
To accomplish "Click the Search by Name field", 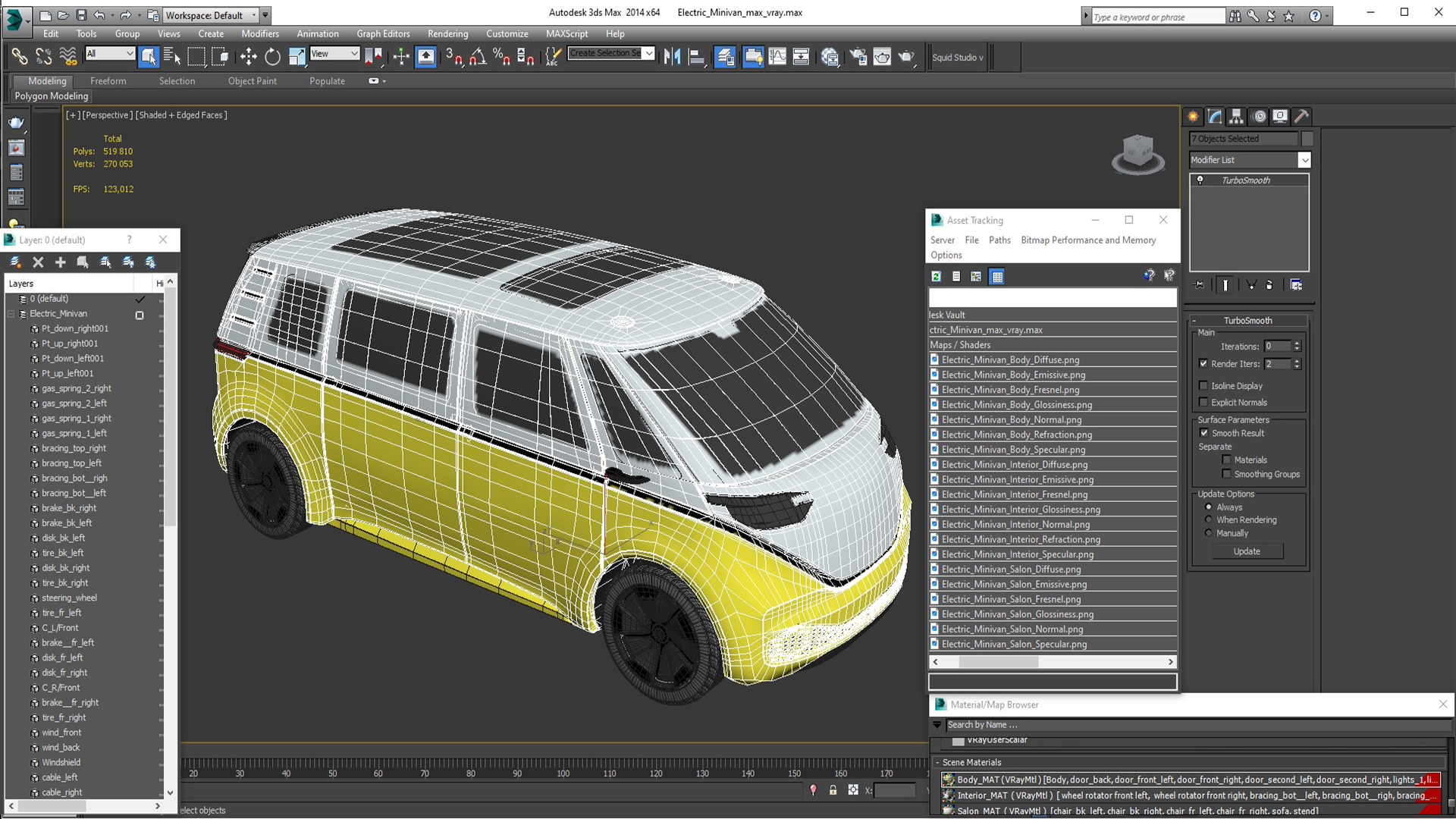I will (1197, 725).
